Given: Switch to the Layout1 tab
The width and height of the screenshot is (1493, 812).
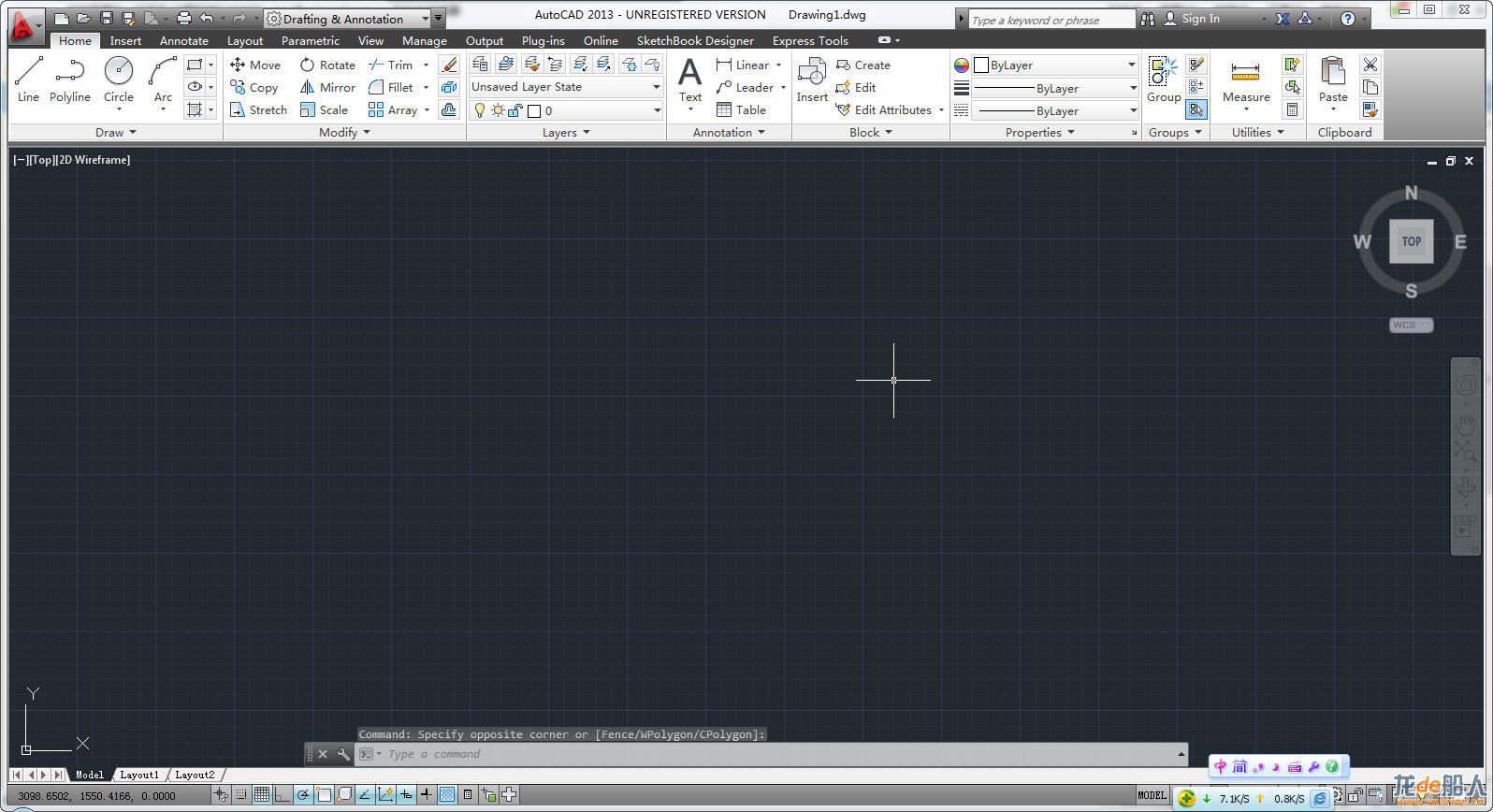Looking at the screenshot, I should pos(139,775).
